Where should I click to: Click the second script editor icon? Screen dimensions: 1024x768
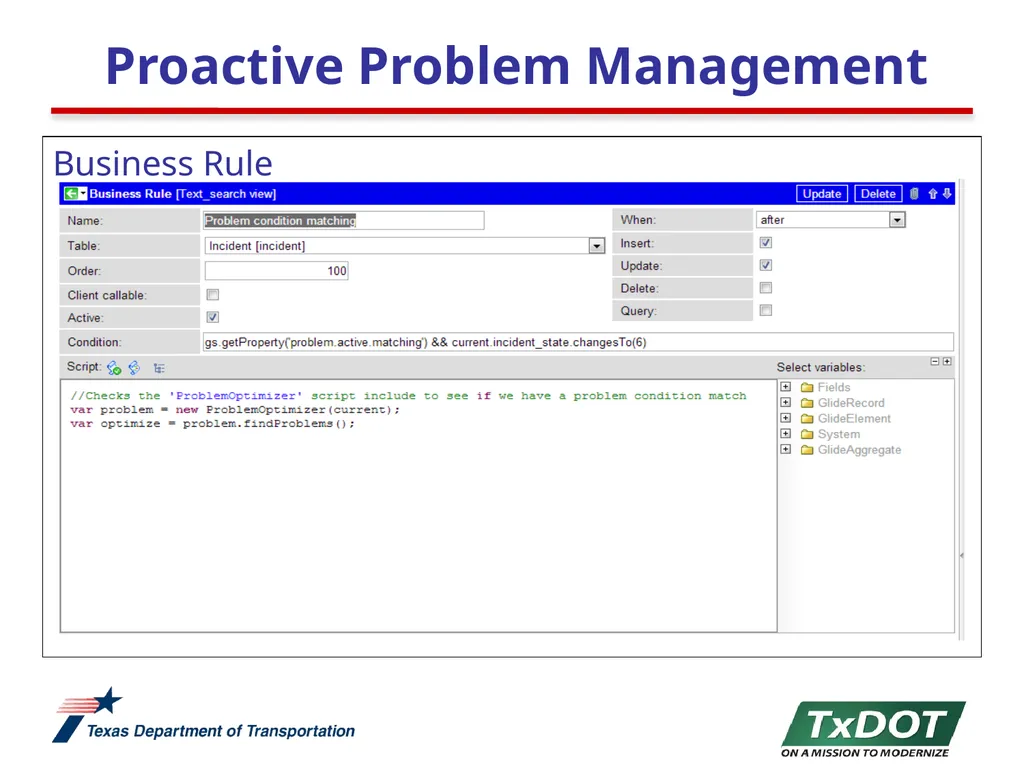tap(135, 368)
